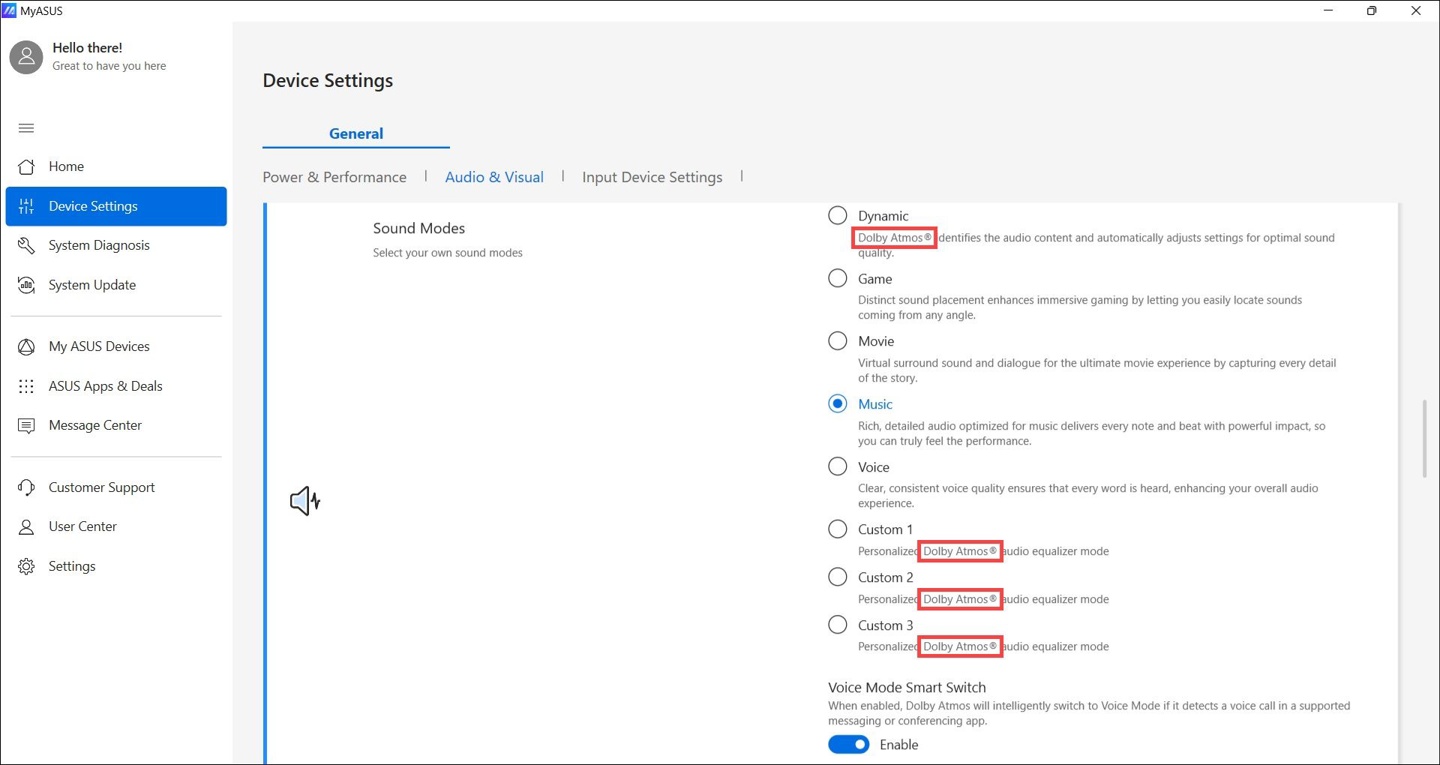Image resolution: width=1440 pixels, height=765 pixels.
Task: Click the Settings gear icon in sidebar
Action: tap(27, 567)
